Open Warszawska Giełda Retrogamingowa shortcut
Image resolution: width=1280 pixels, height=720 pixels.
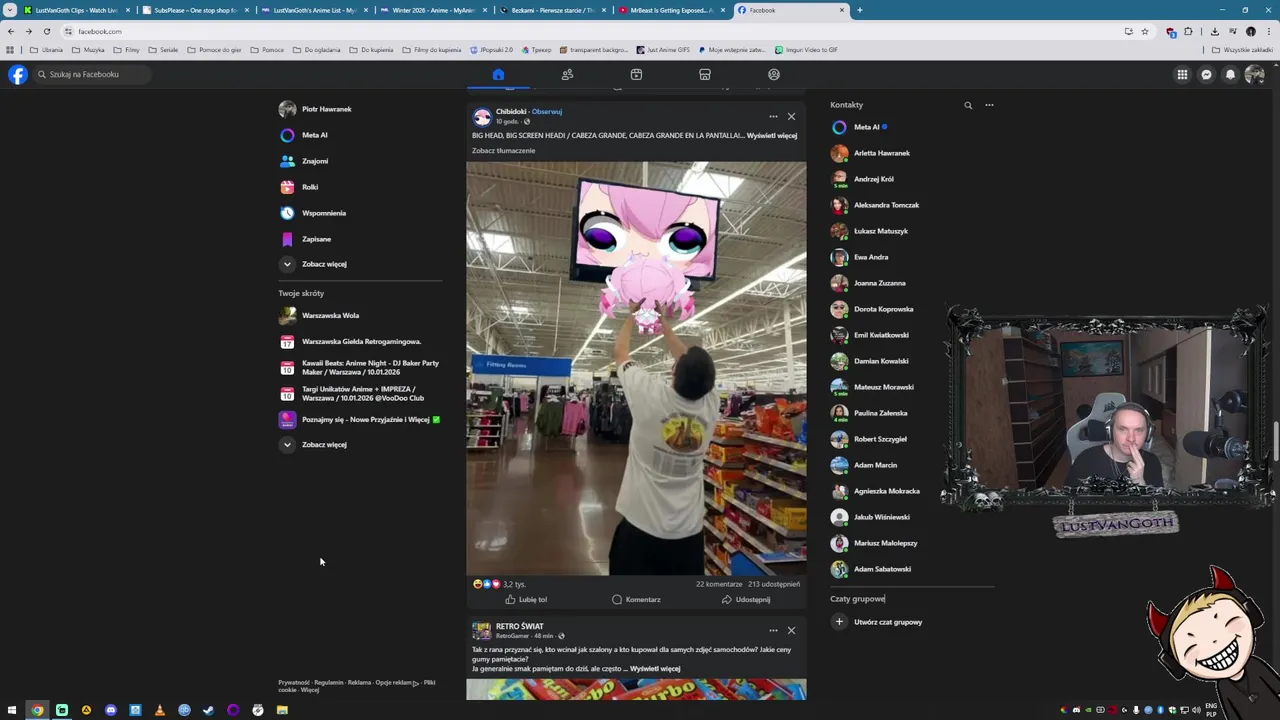360,341
